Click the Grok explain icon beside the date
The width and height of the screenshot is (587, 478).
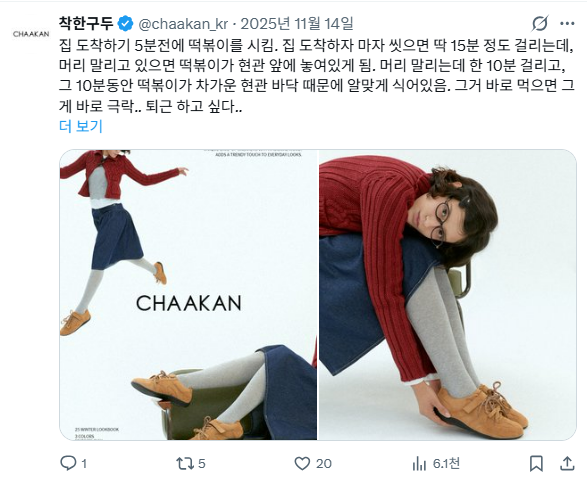tap(540, 24)
